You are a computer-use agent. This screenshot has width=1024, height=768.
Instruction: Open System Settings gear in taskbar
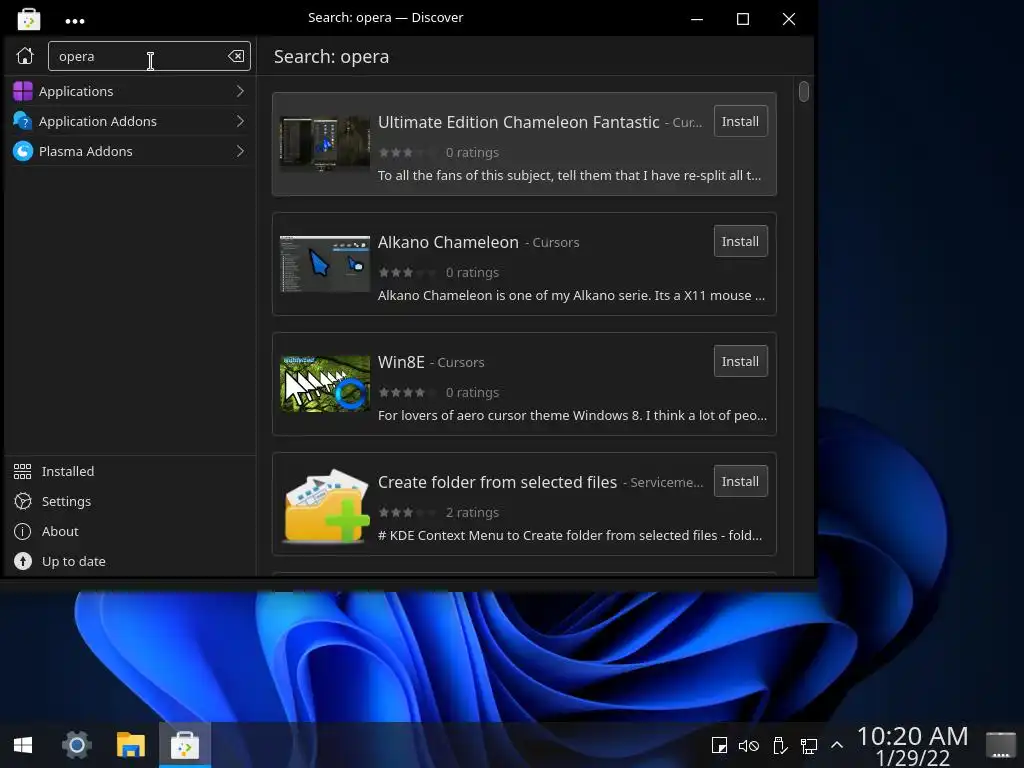pyautogui.click(x=76, y=745)
